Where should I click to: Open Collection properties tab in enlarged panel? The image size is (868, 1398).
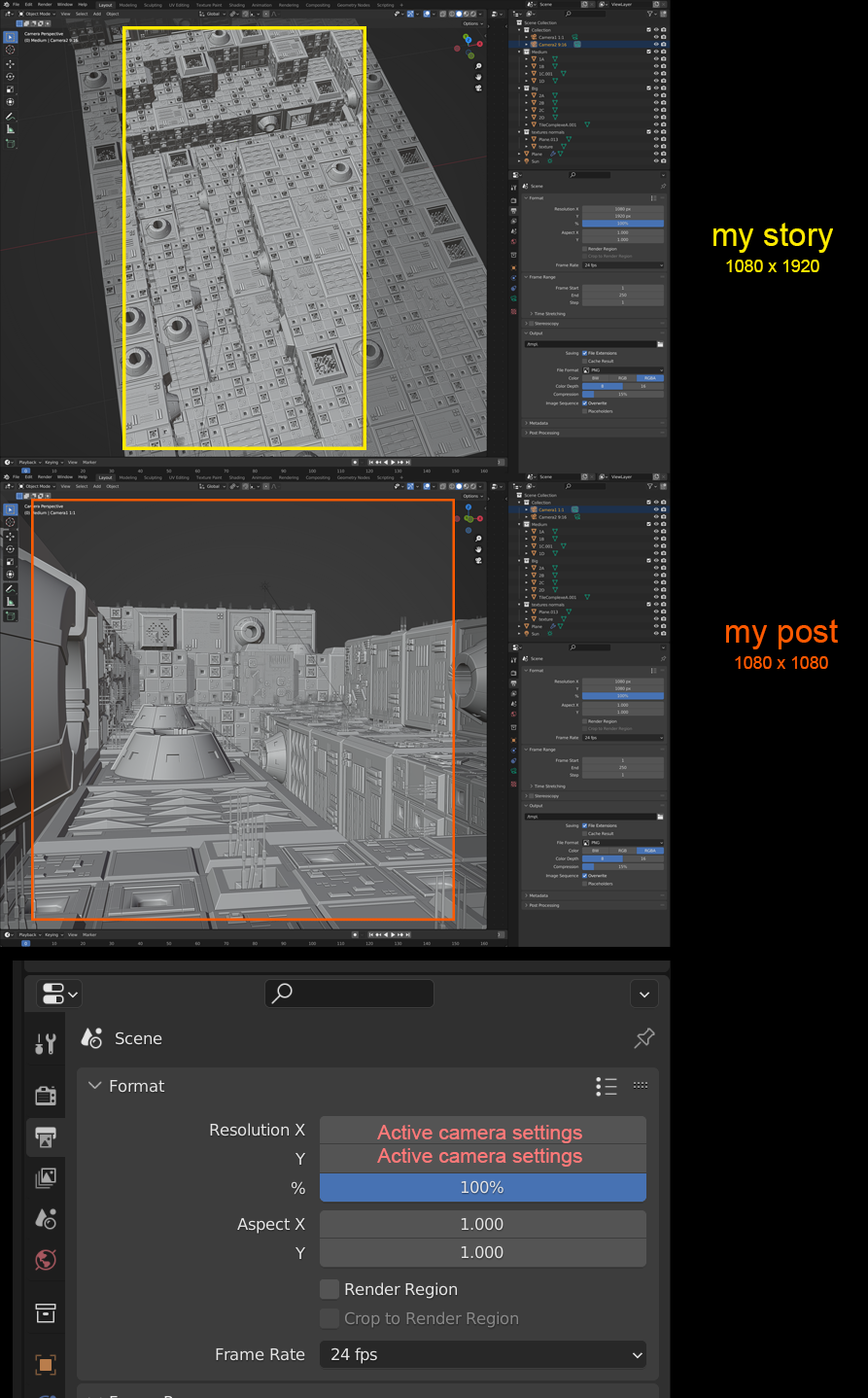pyautogui.click(x=46, y=1313)
